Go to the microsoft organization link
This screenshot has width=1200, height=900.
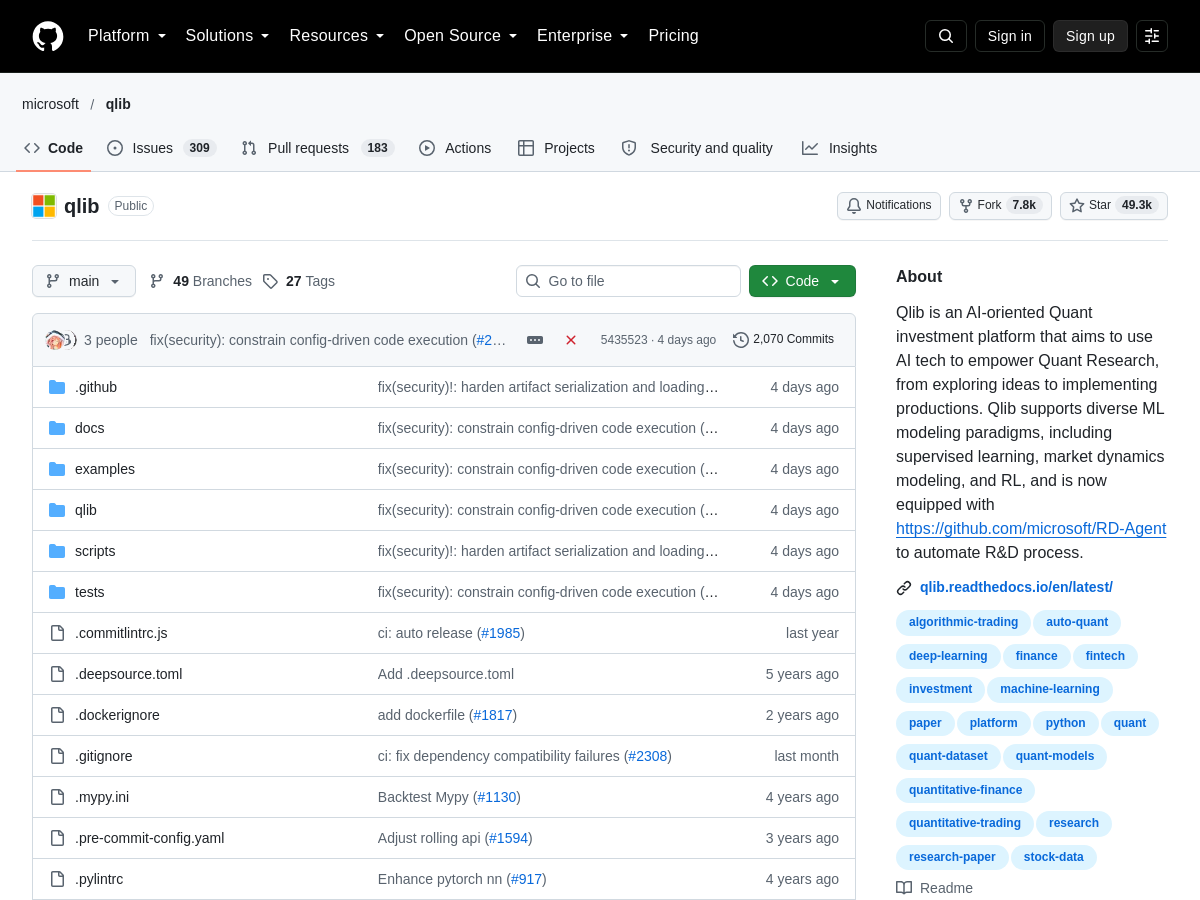pyautogui.click(x=50, y=104)
